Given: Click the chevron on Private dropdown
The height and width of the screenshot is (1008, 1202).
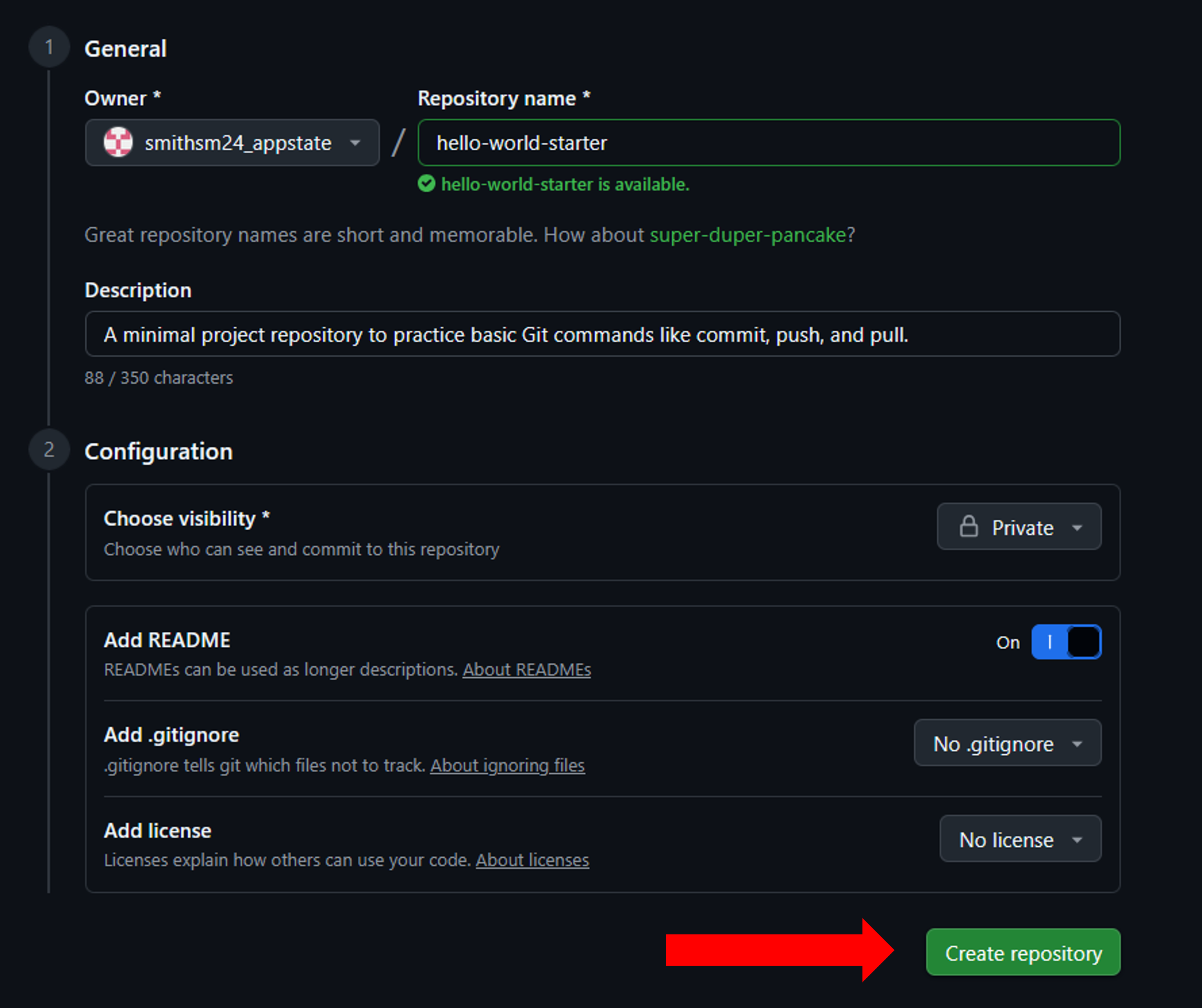Looking at the screenshot, I should click(x=1079, y=527).
